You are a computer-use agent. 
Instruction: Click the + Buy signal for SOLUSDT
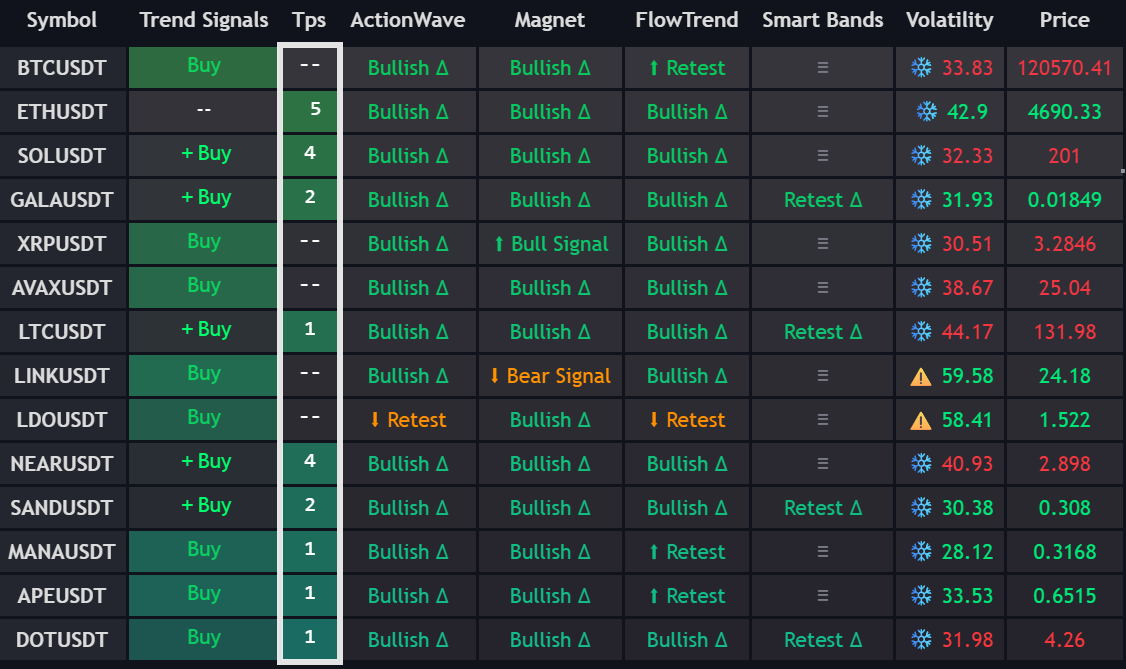[205, 154]
